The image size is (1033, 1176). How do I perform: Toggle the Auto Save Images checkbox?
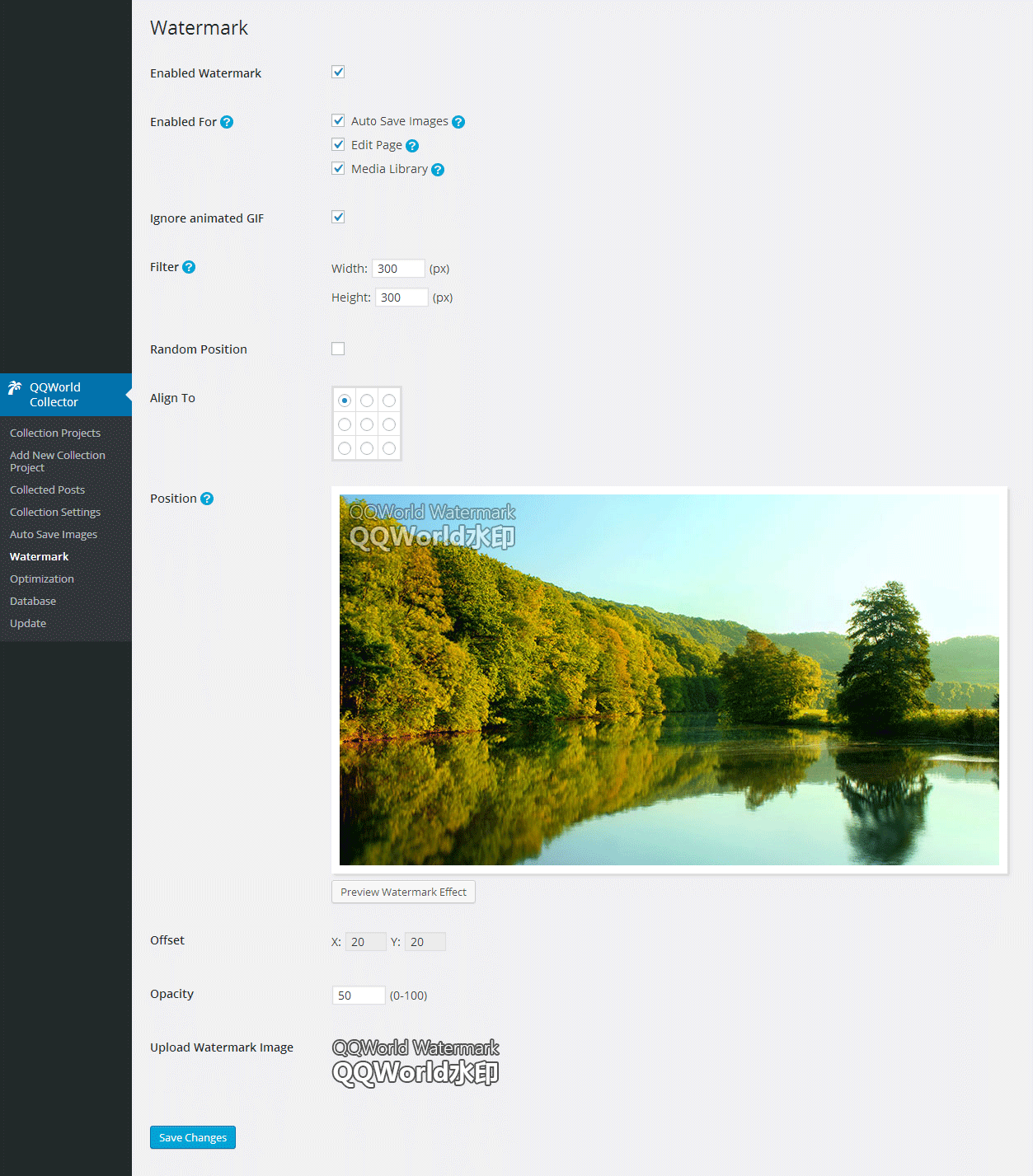pyautogui.click(x=338, y=120)
